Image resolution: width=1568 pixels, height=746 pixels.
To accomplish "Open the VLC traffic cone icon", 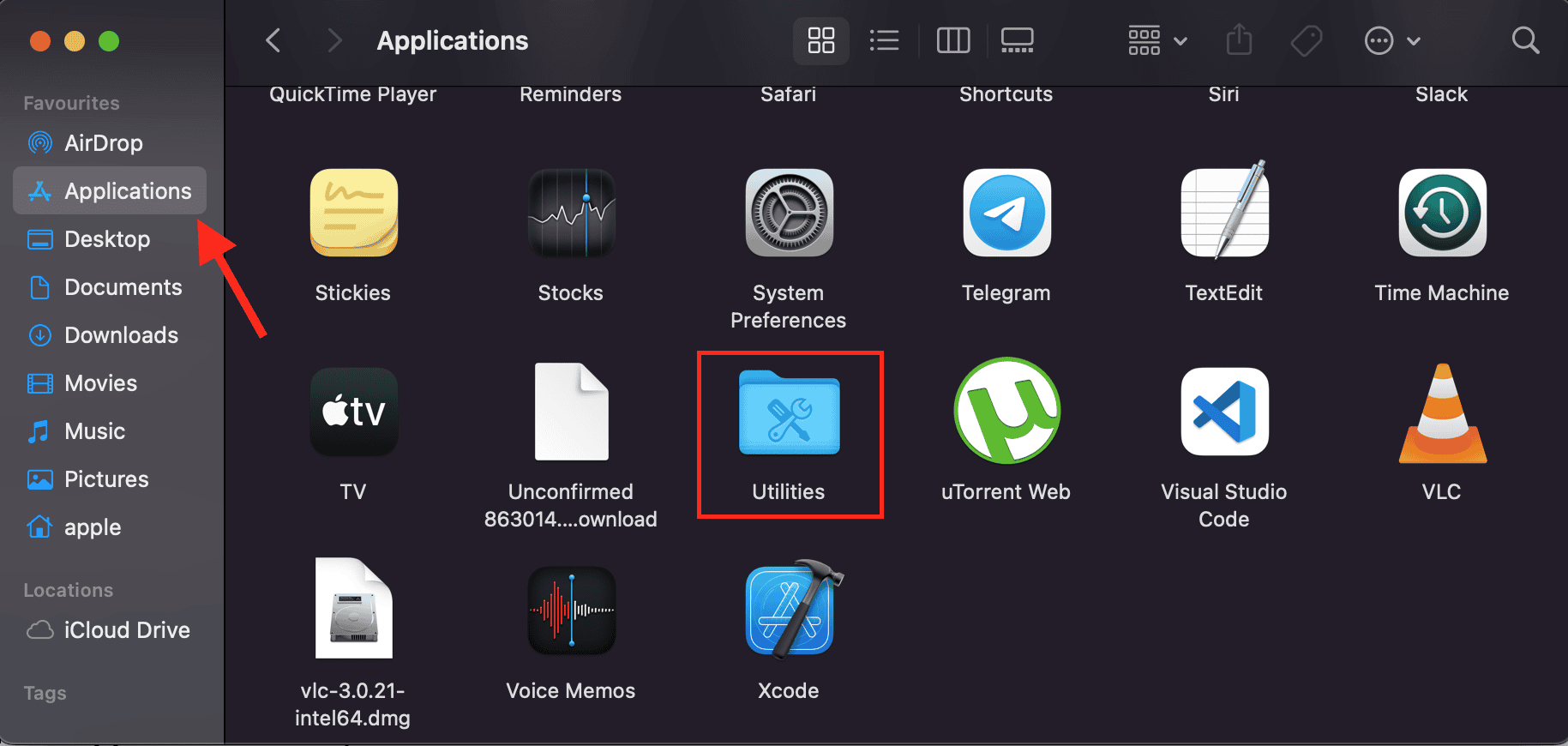I will click(x=1442, y=414).
